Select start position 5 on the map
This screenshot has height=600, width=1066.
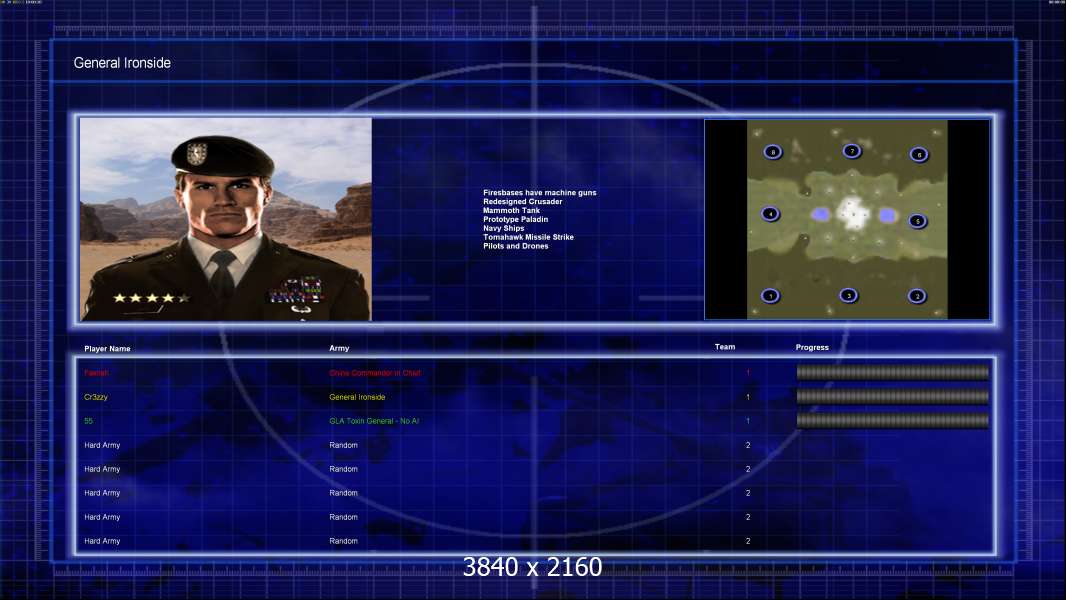pos(918,221)
